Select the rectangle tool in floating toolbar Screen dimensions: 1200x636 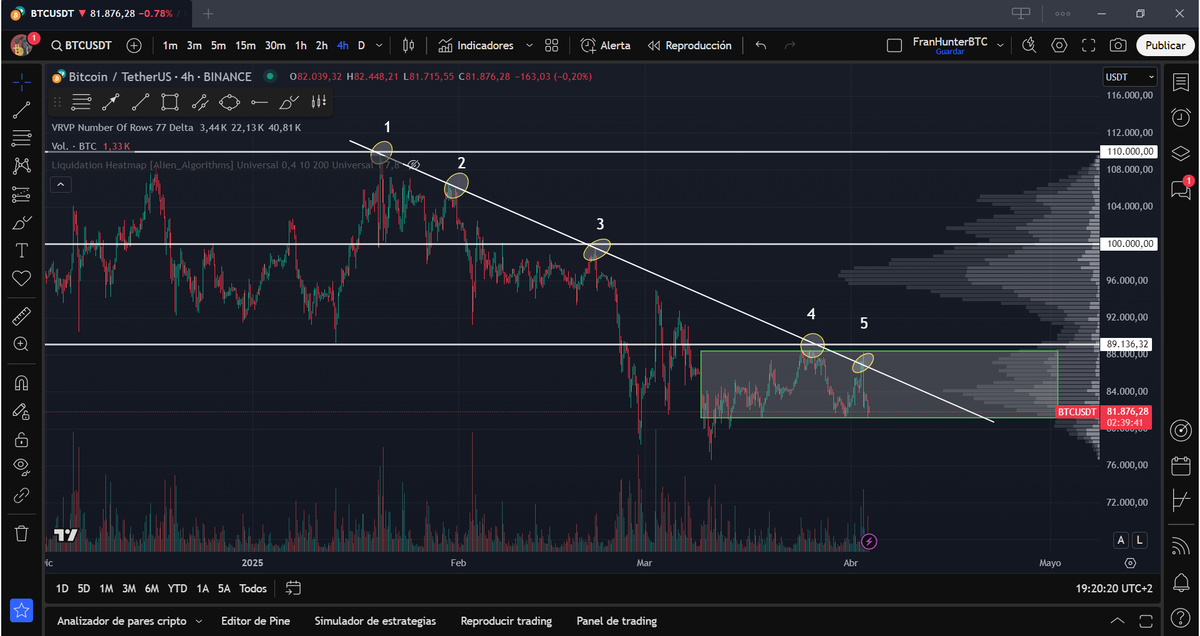tap(170, 101)
